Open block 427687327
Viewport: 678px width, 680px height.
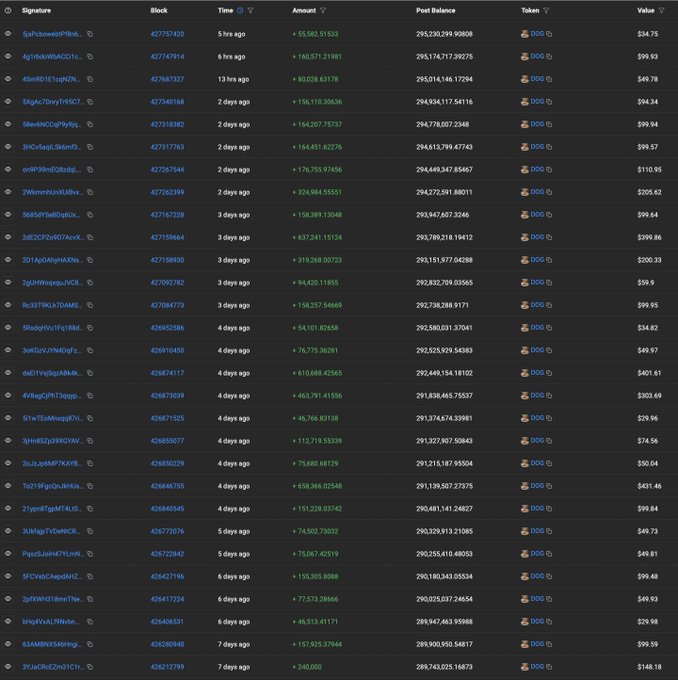coord(167,79)
